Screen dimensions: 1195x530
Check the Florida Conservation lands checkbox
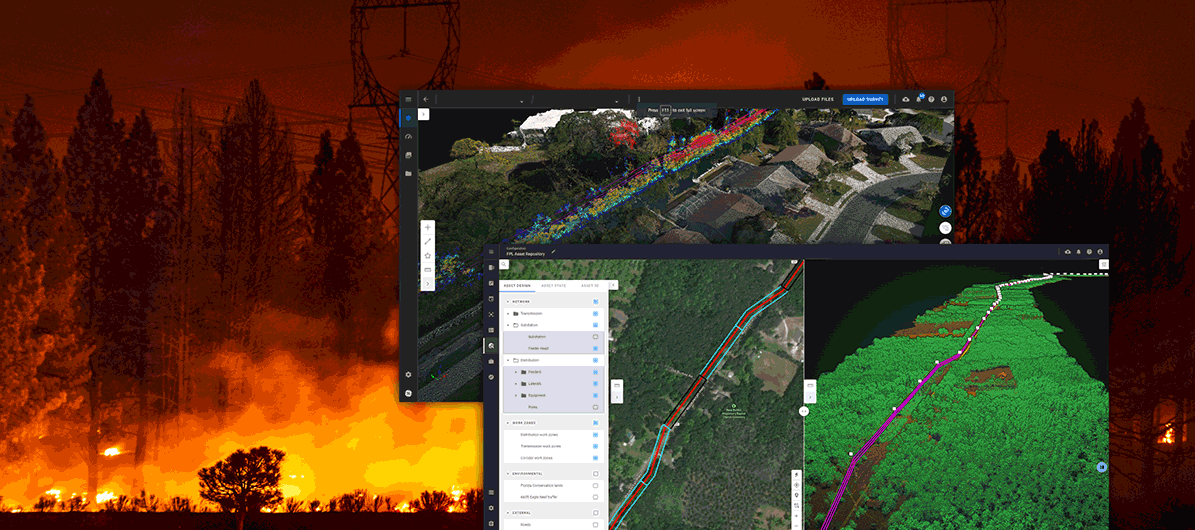[x=595, y=485]
